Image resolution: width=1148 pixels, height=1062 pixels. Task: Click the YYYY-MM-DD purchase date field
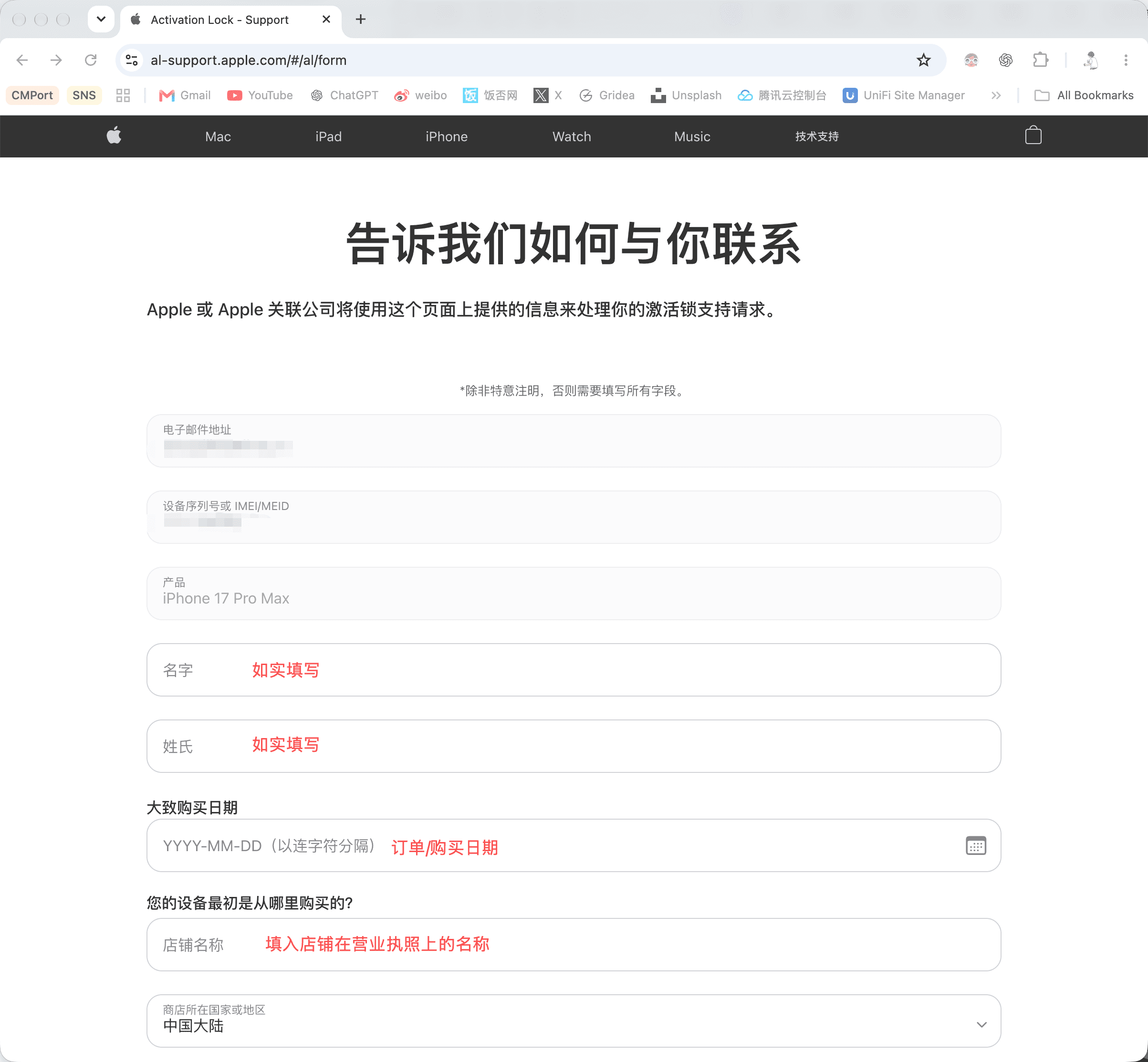[574, 845]
